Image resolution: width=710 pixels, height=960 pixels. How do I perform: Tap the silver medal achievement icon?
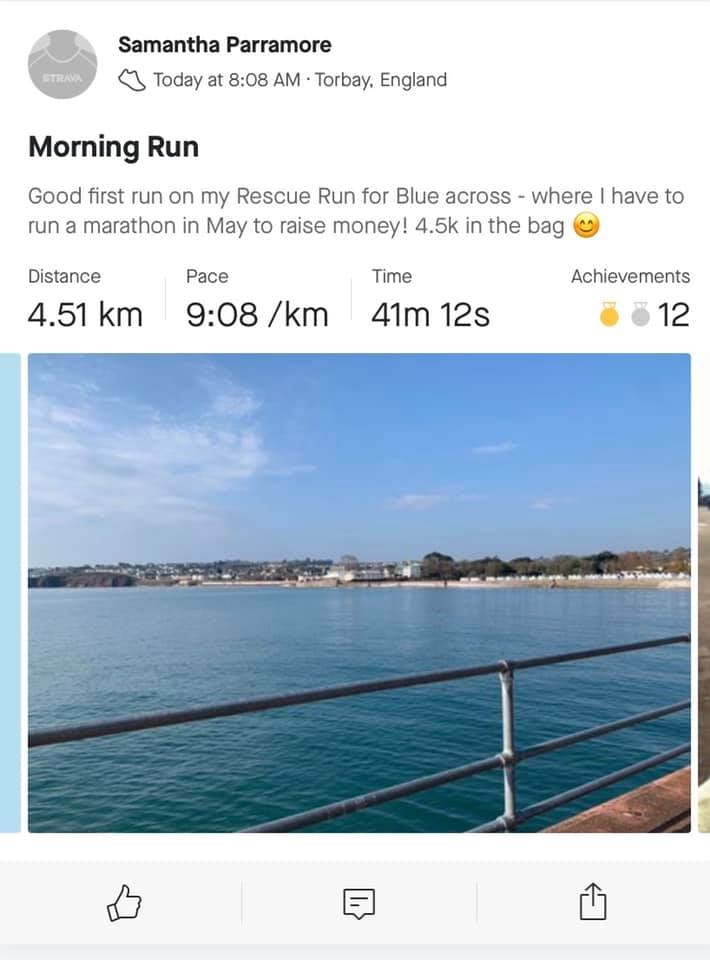coord(640,313)
